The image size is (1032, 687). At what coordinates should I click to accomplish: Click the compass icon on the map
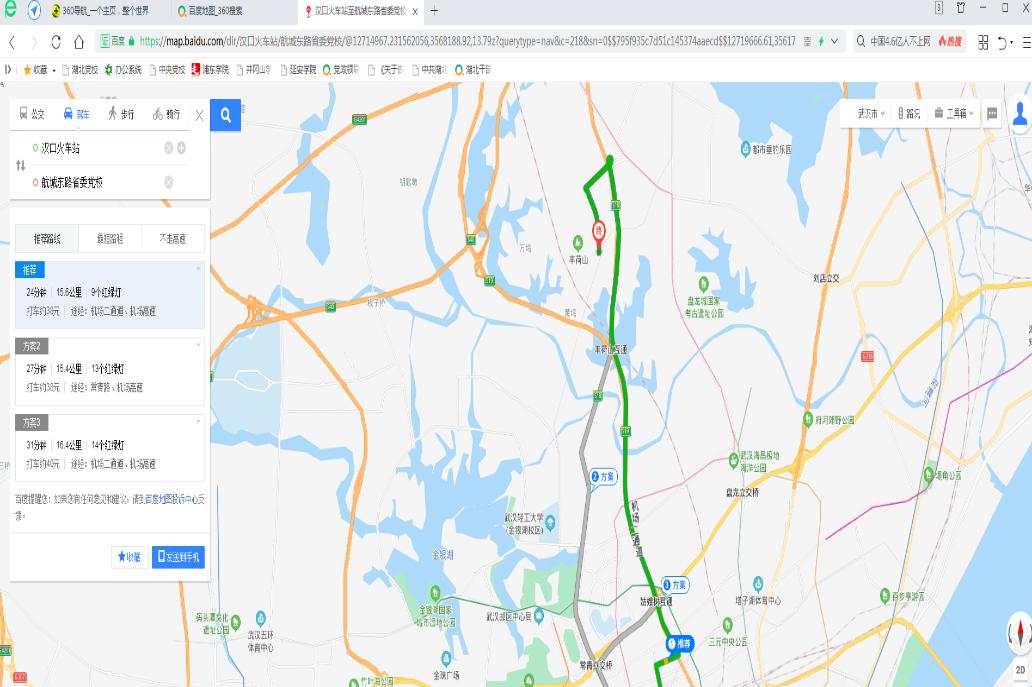(x=1019, y=631)
